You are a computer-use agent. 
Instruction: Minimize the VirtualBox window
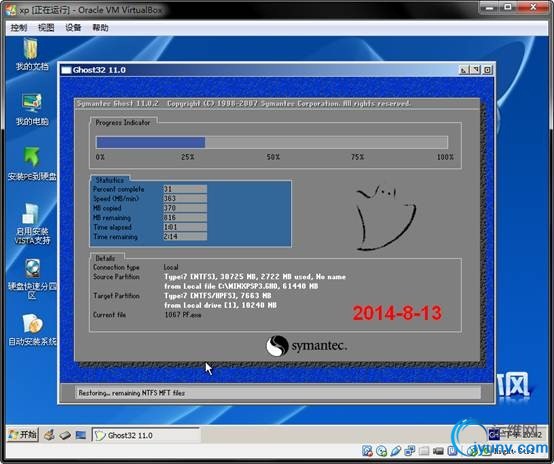(490, 7)
